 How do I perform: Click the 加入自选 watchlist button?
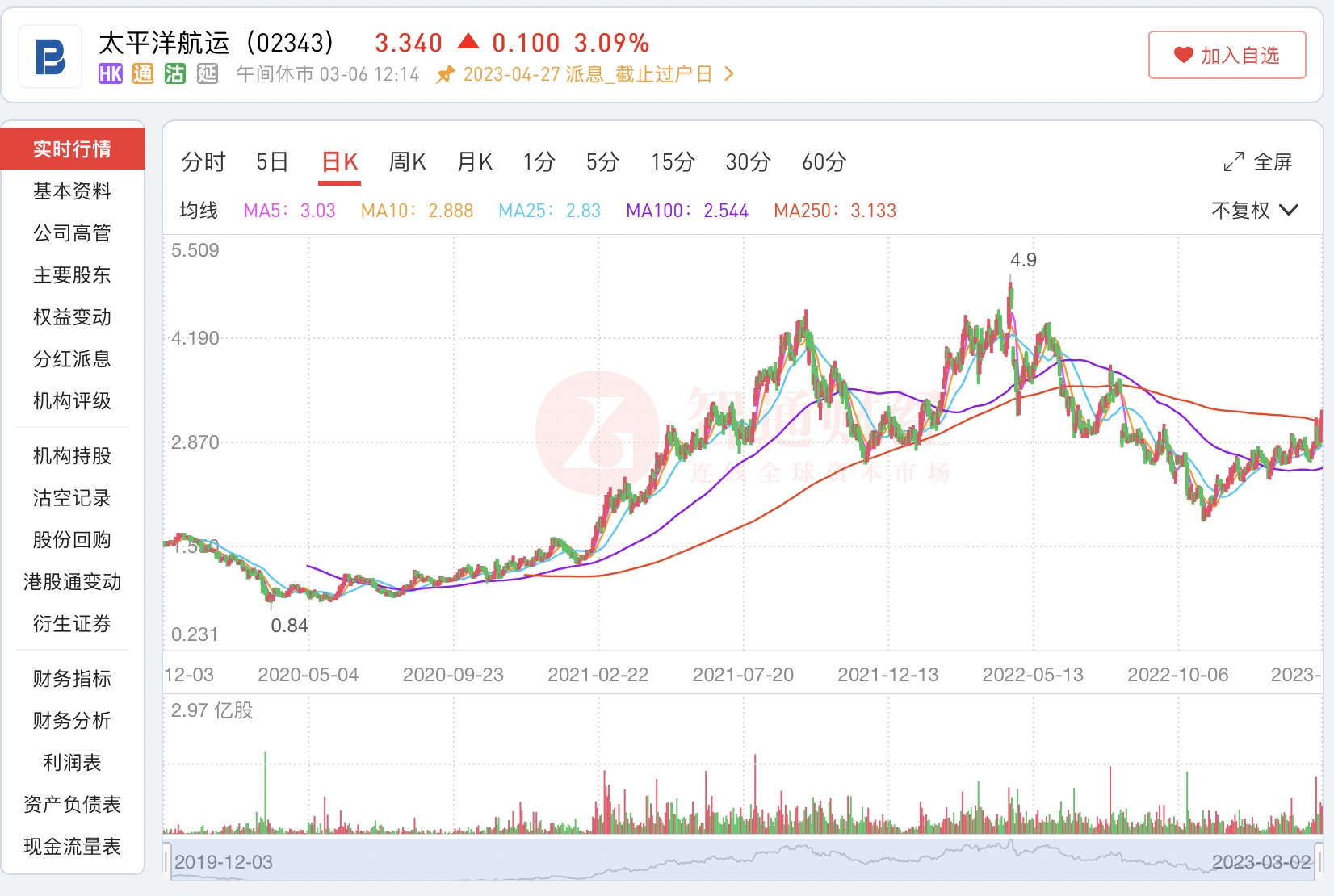pos(1227,55)
